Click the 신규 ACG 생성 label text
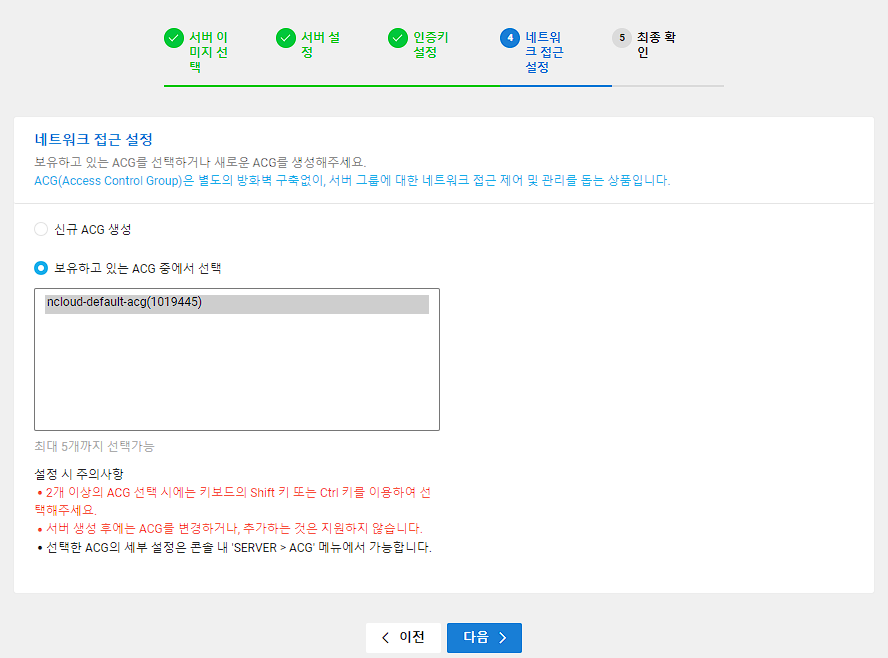 point(93,229)
